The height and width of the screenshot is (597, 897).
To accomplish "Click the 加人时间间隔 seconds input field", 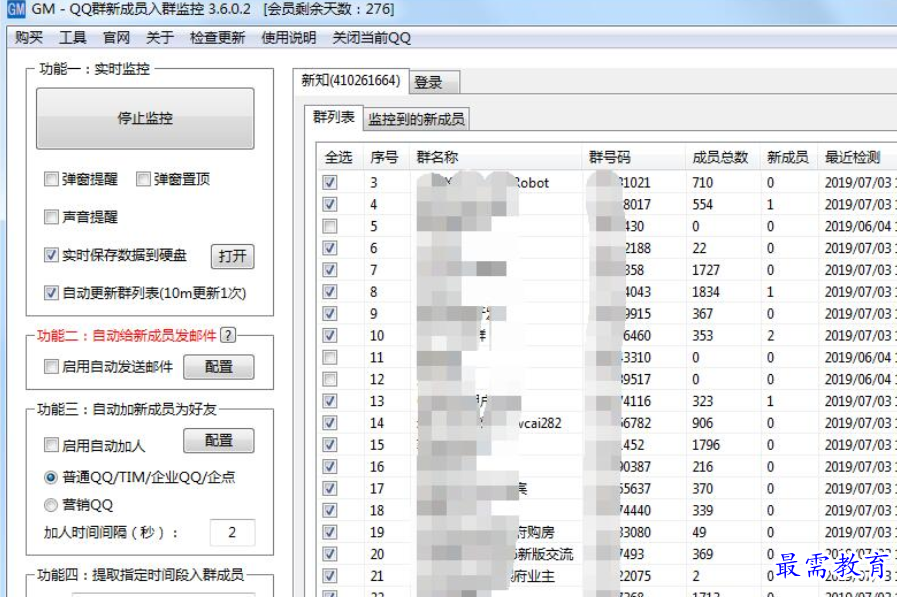I will click(232, 532).
